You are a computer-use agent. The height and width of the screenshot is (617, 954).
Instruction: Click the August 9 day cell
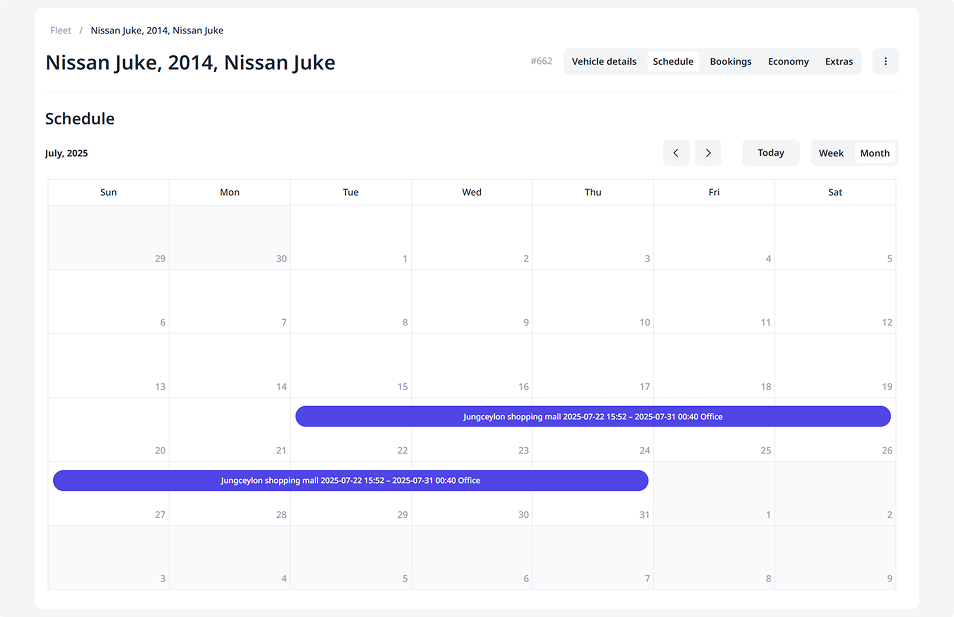[835, 557]
